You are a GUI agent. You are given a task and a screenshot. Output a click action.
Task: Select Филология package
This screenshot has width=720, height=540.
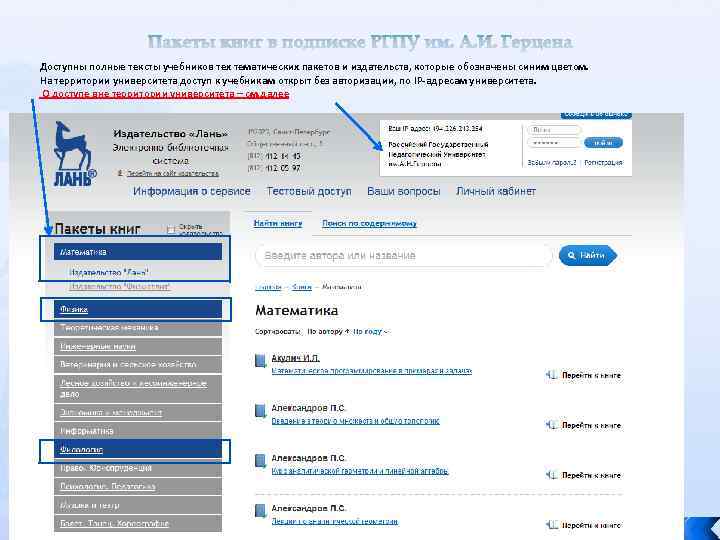pos(138,450)
